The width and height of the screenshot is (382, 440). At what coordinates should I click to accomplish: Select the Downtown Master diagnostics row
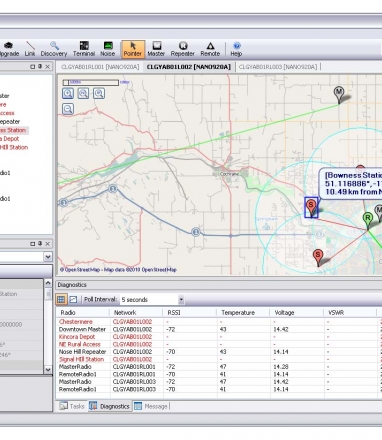219,329
